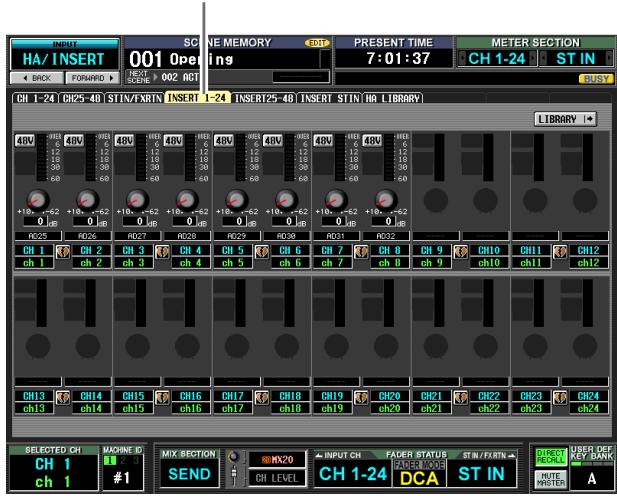617x496 pixels.
Task: Click ST IN in FADER STATUS
Action: pyautogui.click(x=481, y=474)
